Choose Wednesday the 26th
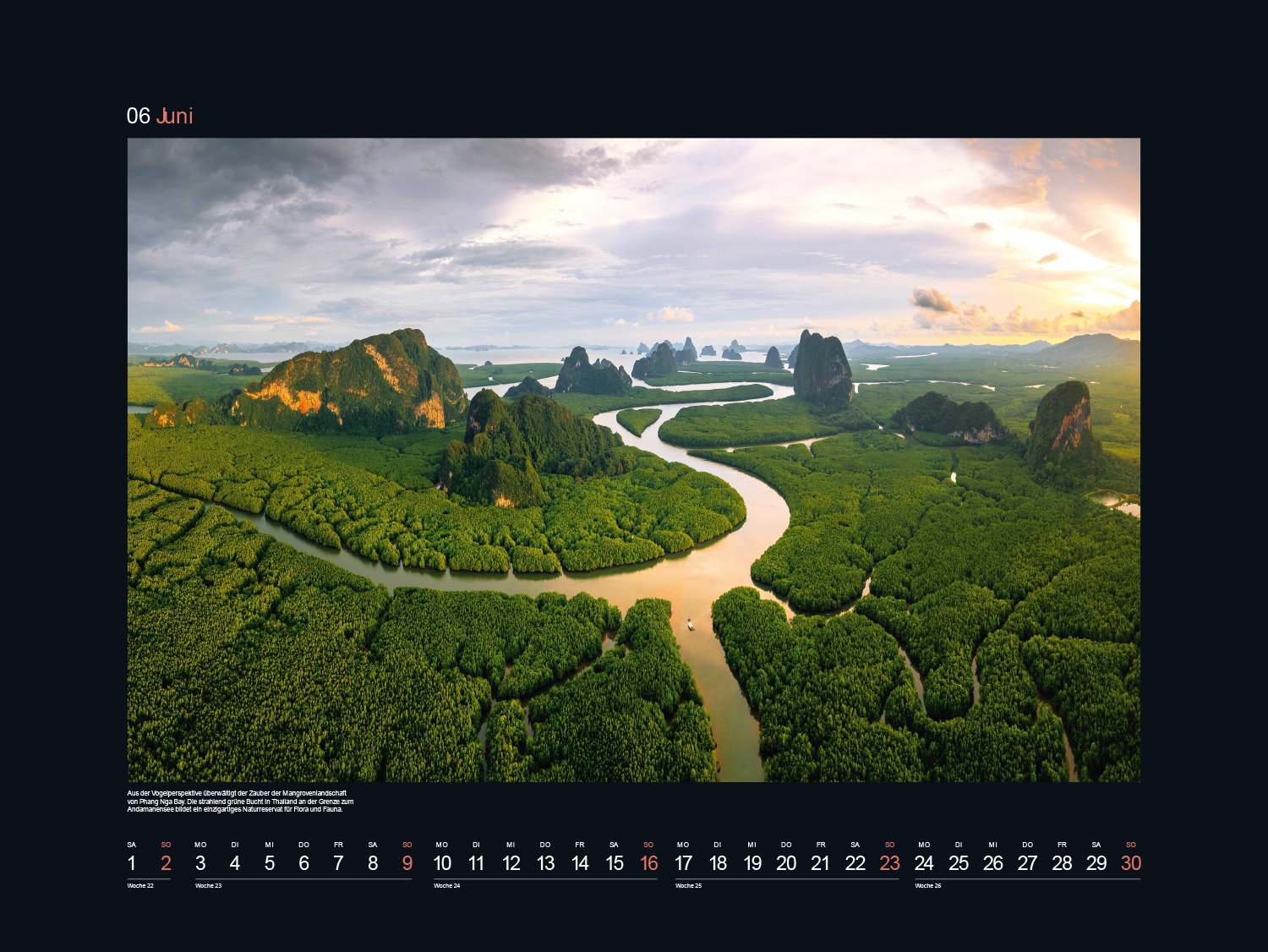Screen dimensions: 1268x952 pyautogui.click(x=993, y=863)
